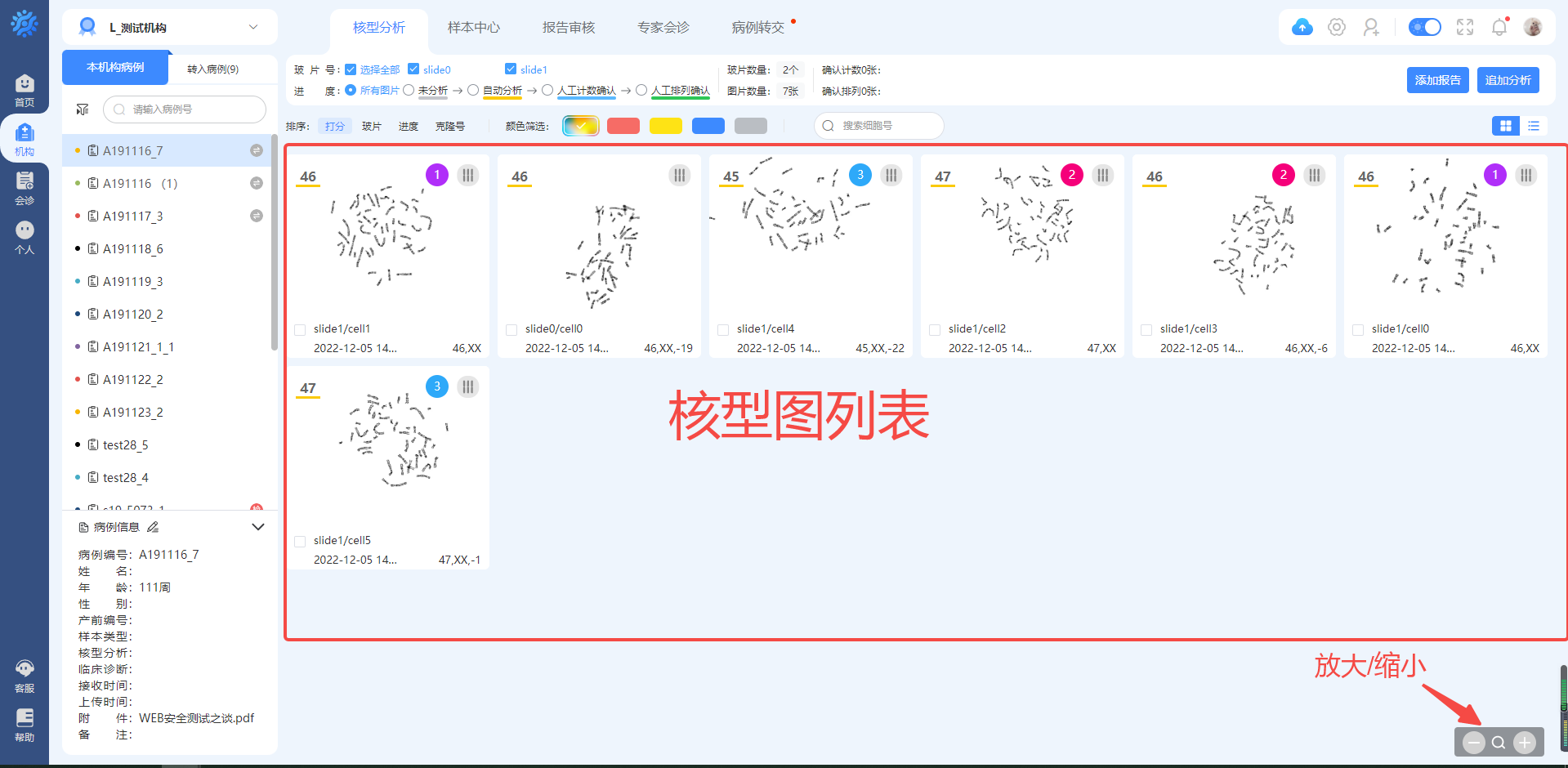Tick the checkbox for slide1/cell1
The image size is (1568, 768).
coord(300,329)
